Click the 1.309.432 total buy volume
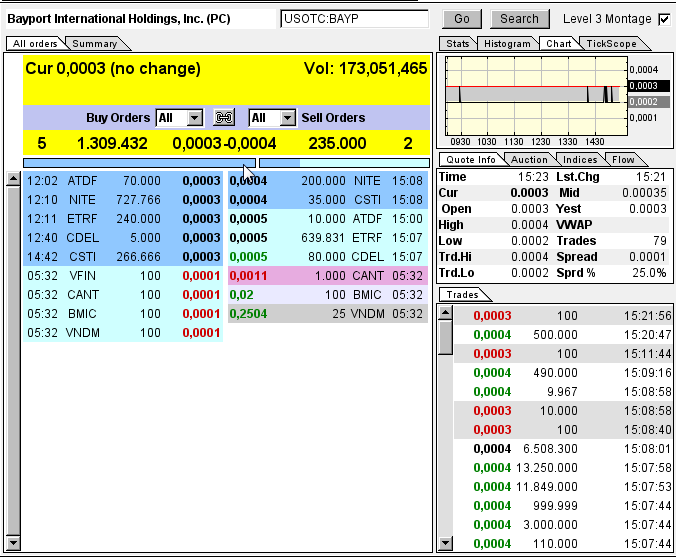Image resolution: width=676 pixels, height=558 pixels. coord(112,143)
